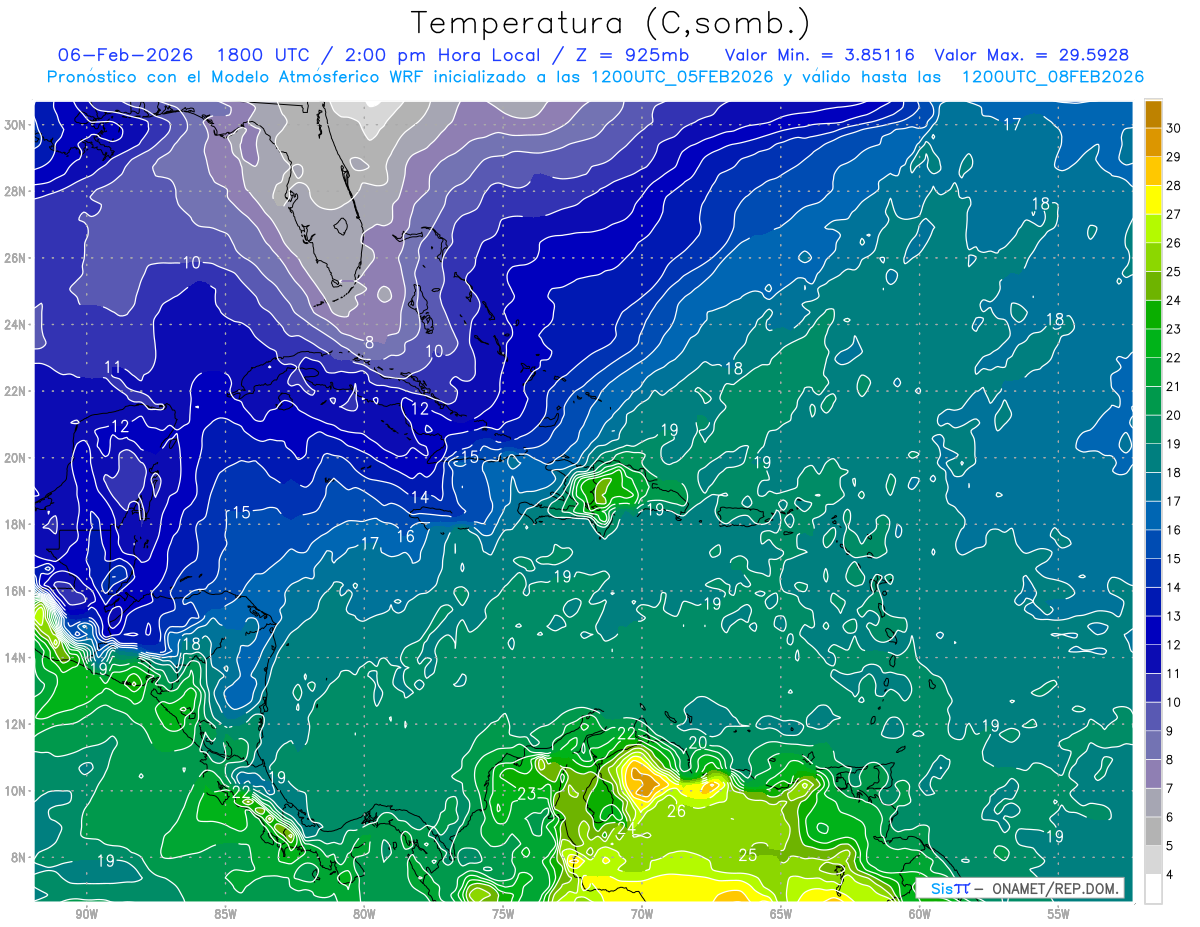This screenshot has width=1200, height=927.
Task: Click the 90W longitude axis label
Action: pos(86,915)
